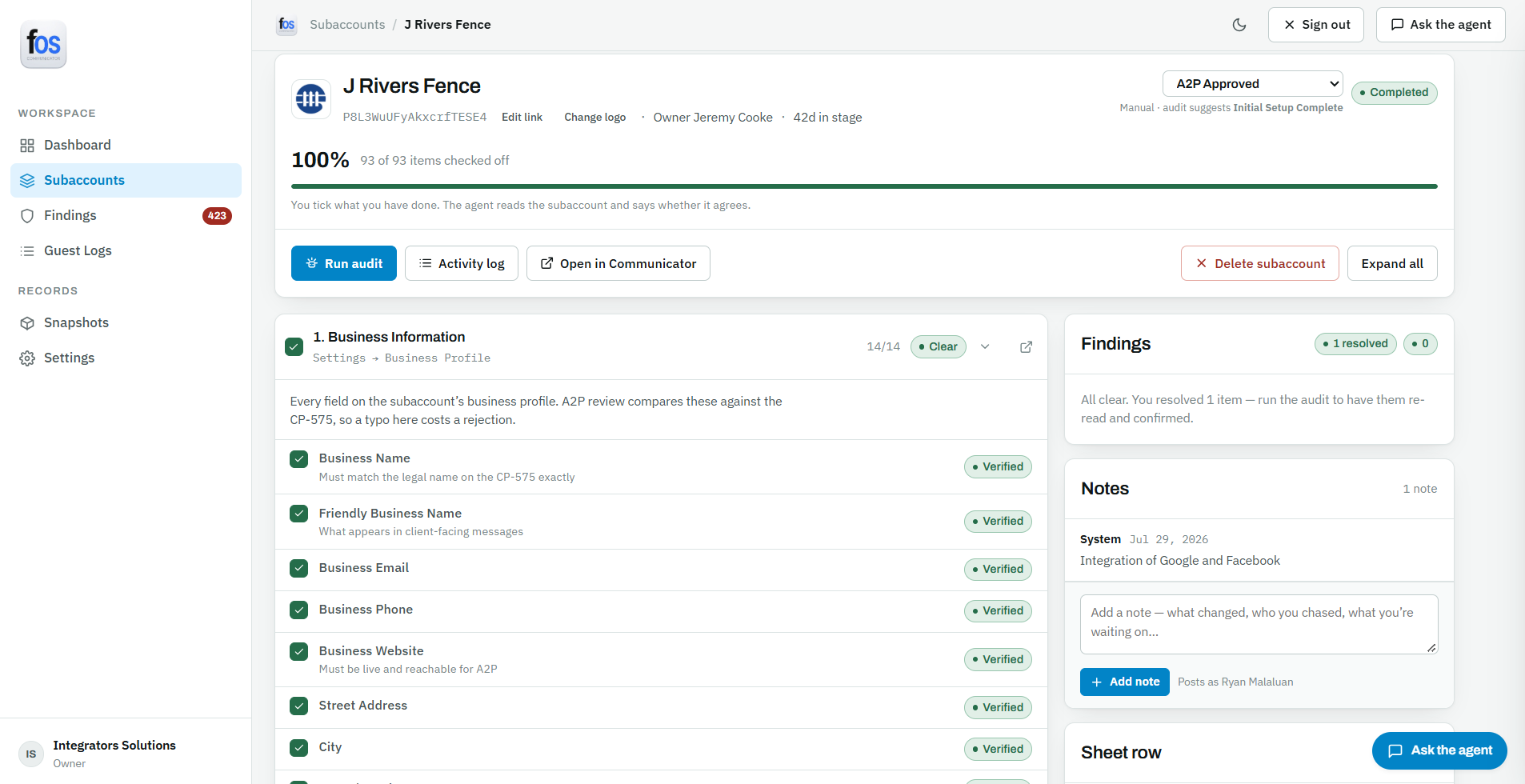The width and height of the screenshot is (1525, 784).
Task: Click the IS avatar for Integrators Solutions
Action: pos(31,754)
